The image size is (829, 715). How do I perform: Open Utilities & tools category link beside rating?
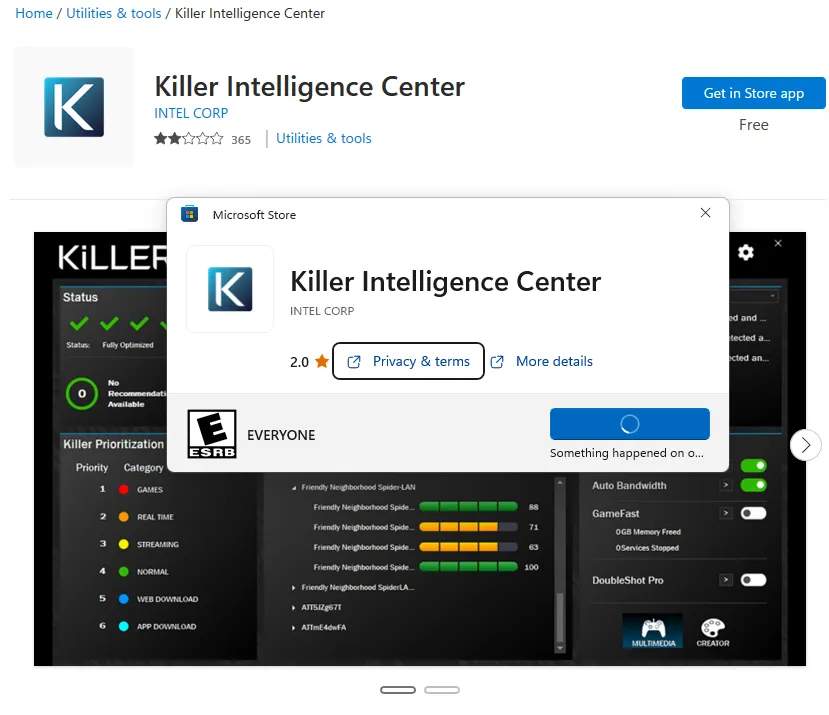[324, 138]
